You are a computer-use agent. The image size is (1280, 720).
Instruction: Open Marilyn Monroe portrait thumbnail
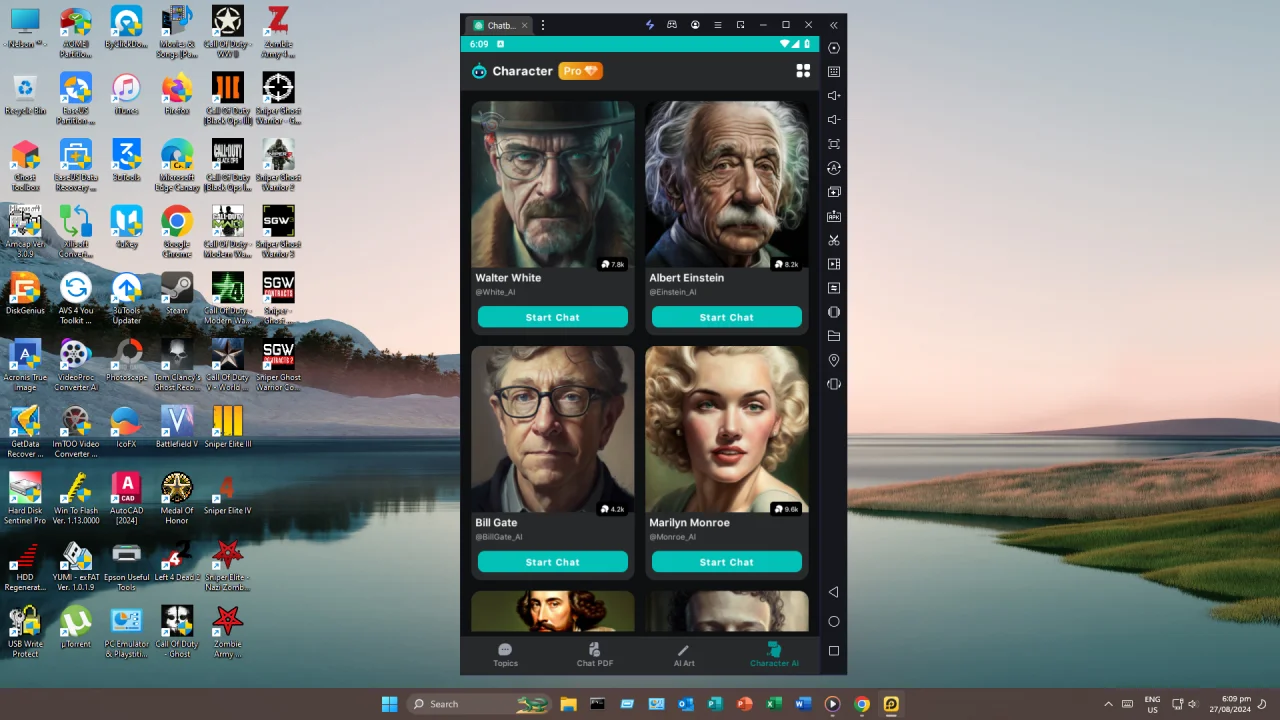pos(726,430)
